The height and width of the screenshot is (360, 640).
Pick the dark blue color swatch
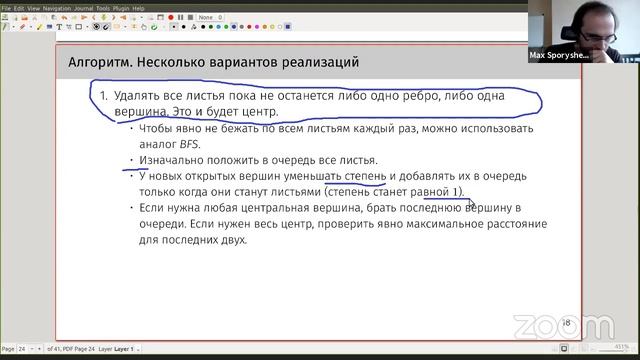coord(234,27)
